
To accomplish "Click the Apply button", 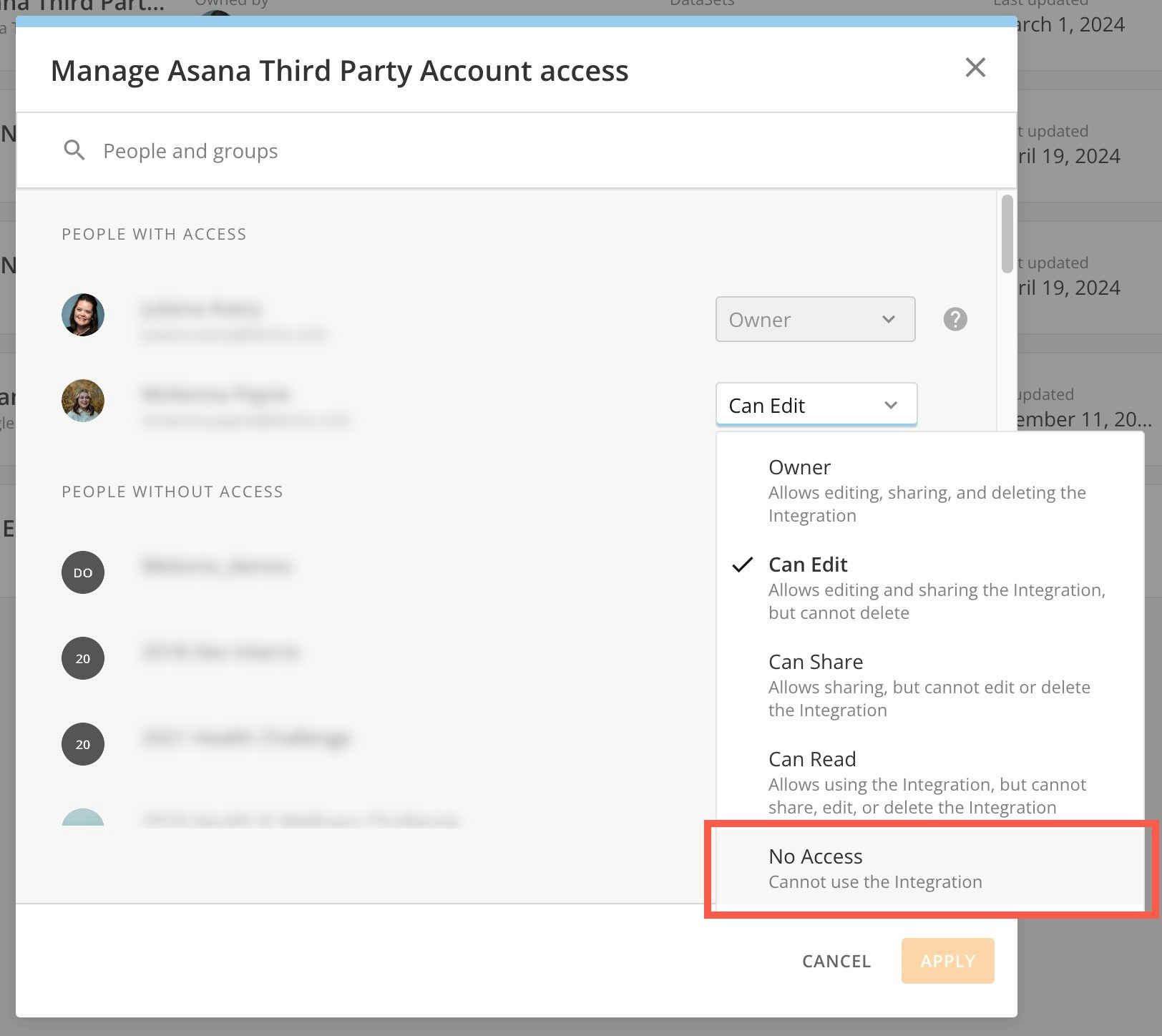I will pyautogui.click(x=947, y=961).
